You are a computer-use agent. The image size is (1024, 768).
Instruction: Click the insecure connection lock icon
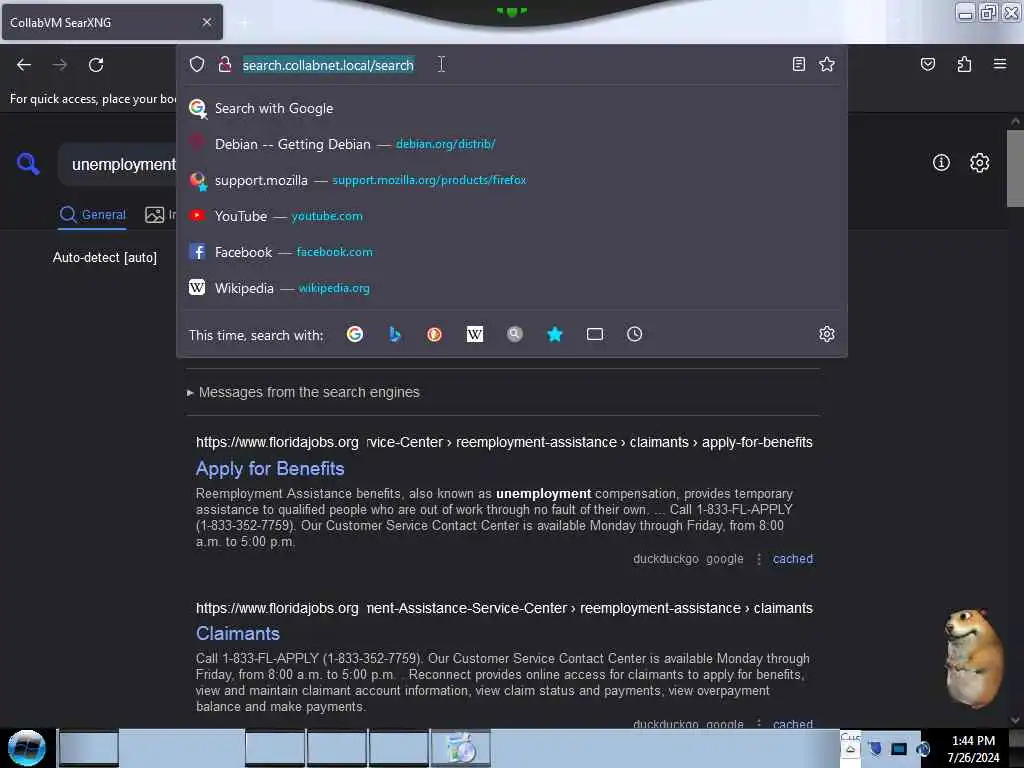pos(225,64)
